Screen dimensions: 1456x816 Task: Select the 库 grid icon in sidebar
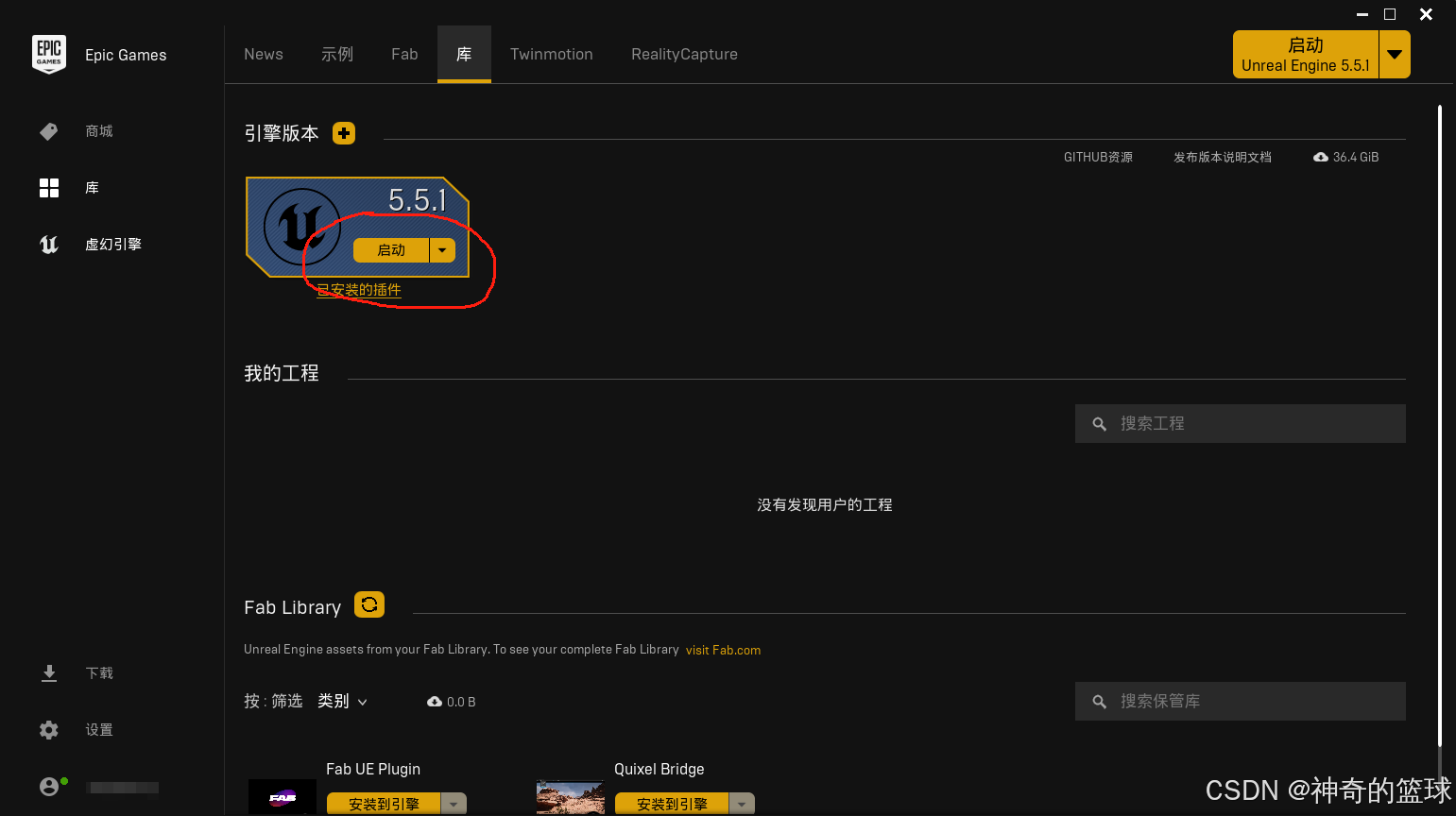coord(49,188)
